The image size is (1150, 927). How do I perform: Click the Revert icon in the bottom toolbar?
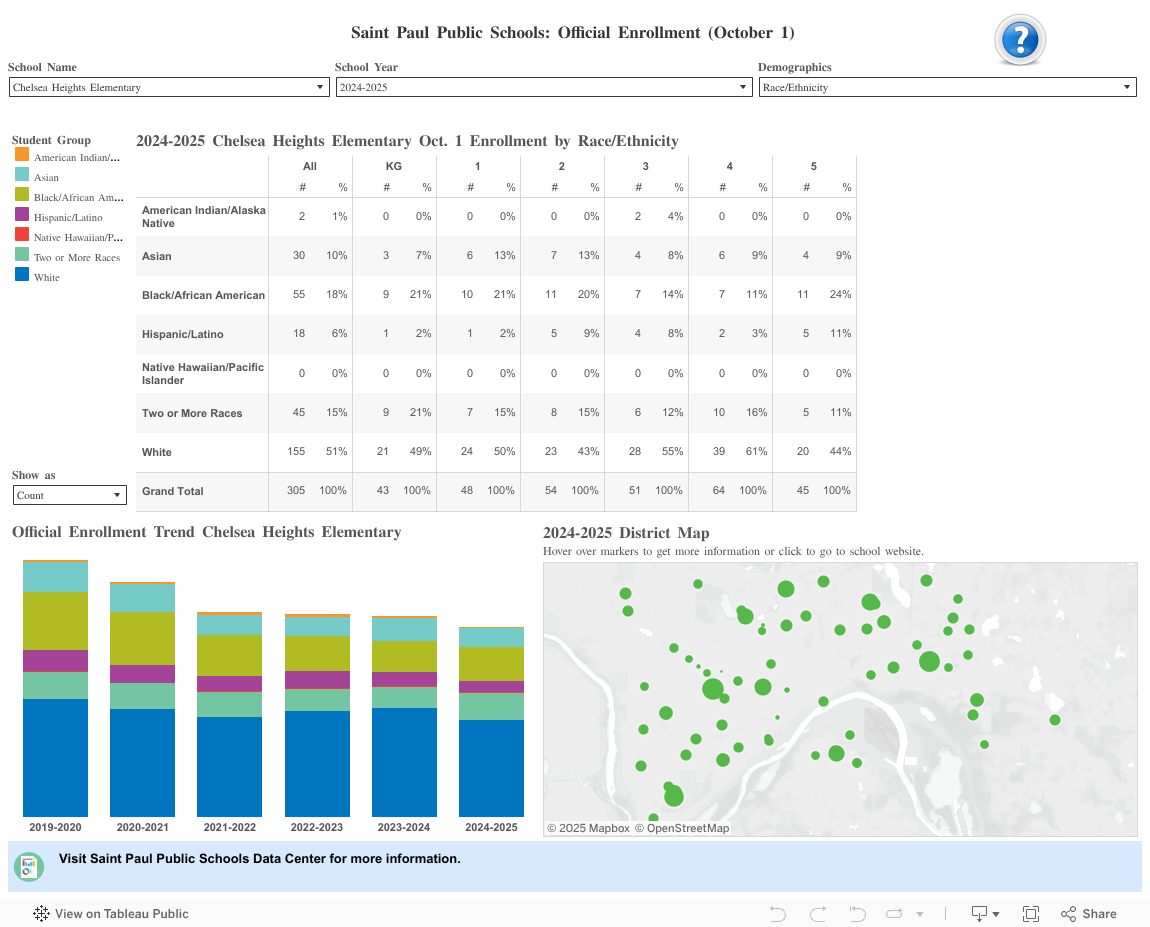coord(857,913)
